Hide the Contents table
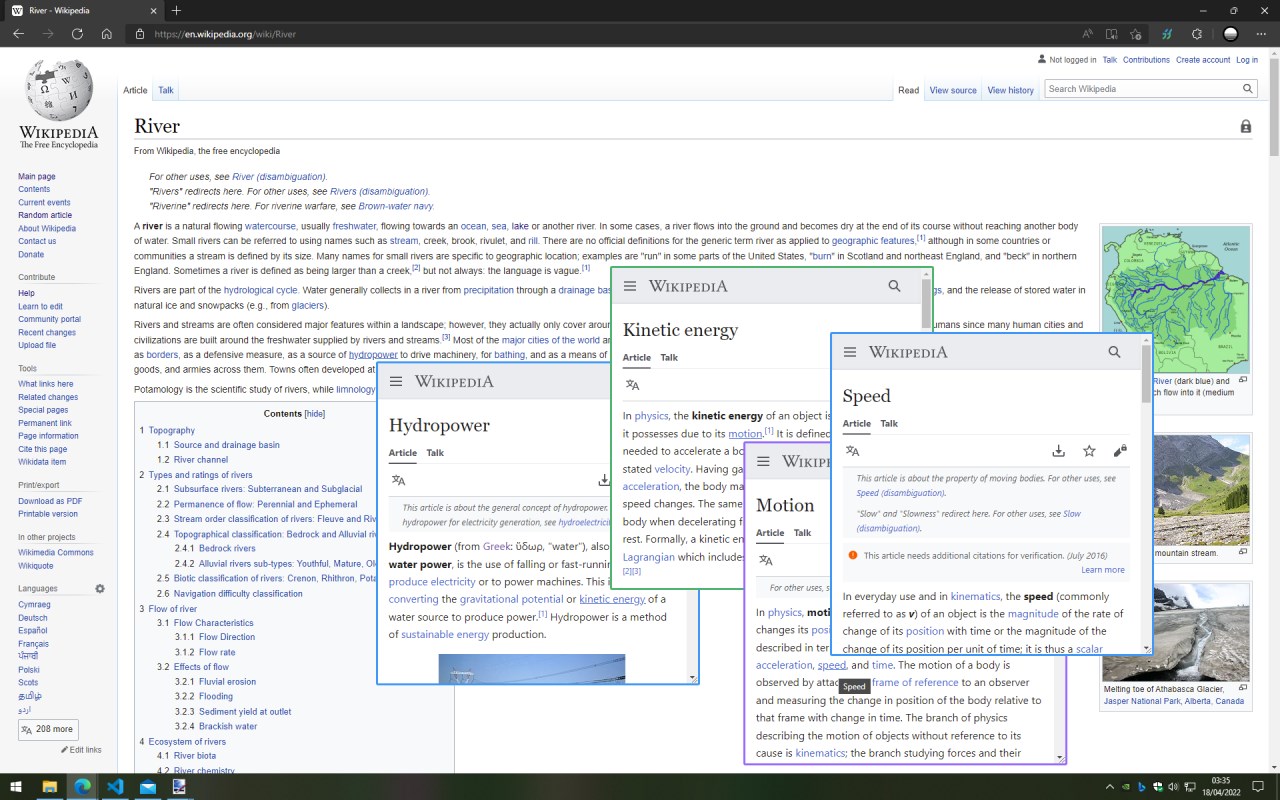This screenshot has width=1280, height=800. point(315,414)
